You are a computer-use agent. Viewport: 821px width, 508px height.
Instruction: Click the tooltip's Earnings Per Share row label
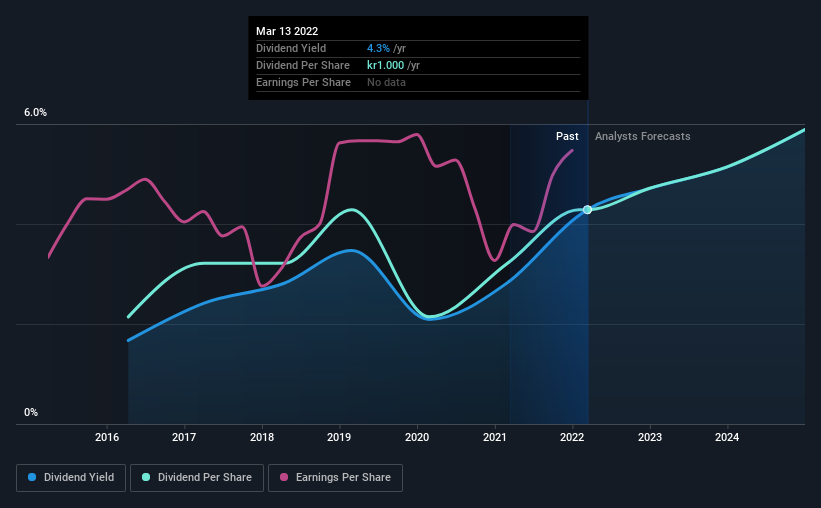click(303, 82)
